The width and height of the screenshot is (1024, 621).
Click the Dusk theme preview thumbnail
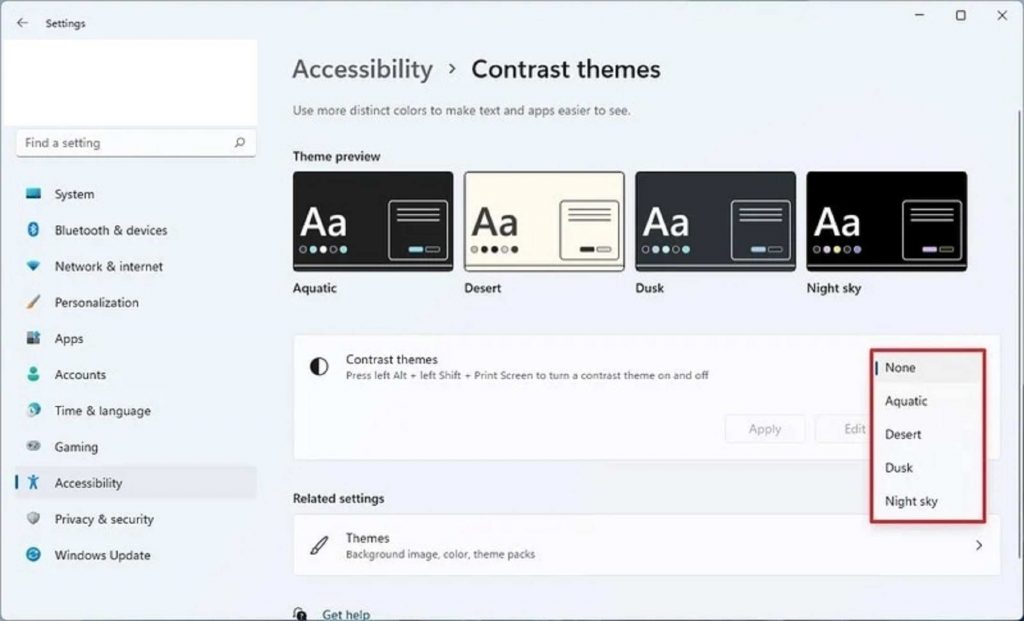point(715,221)
